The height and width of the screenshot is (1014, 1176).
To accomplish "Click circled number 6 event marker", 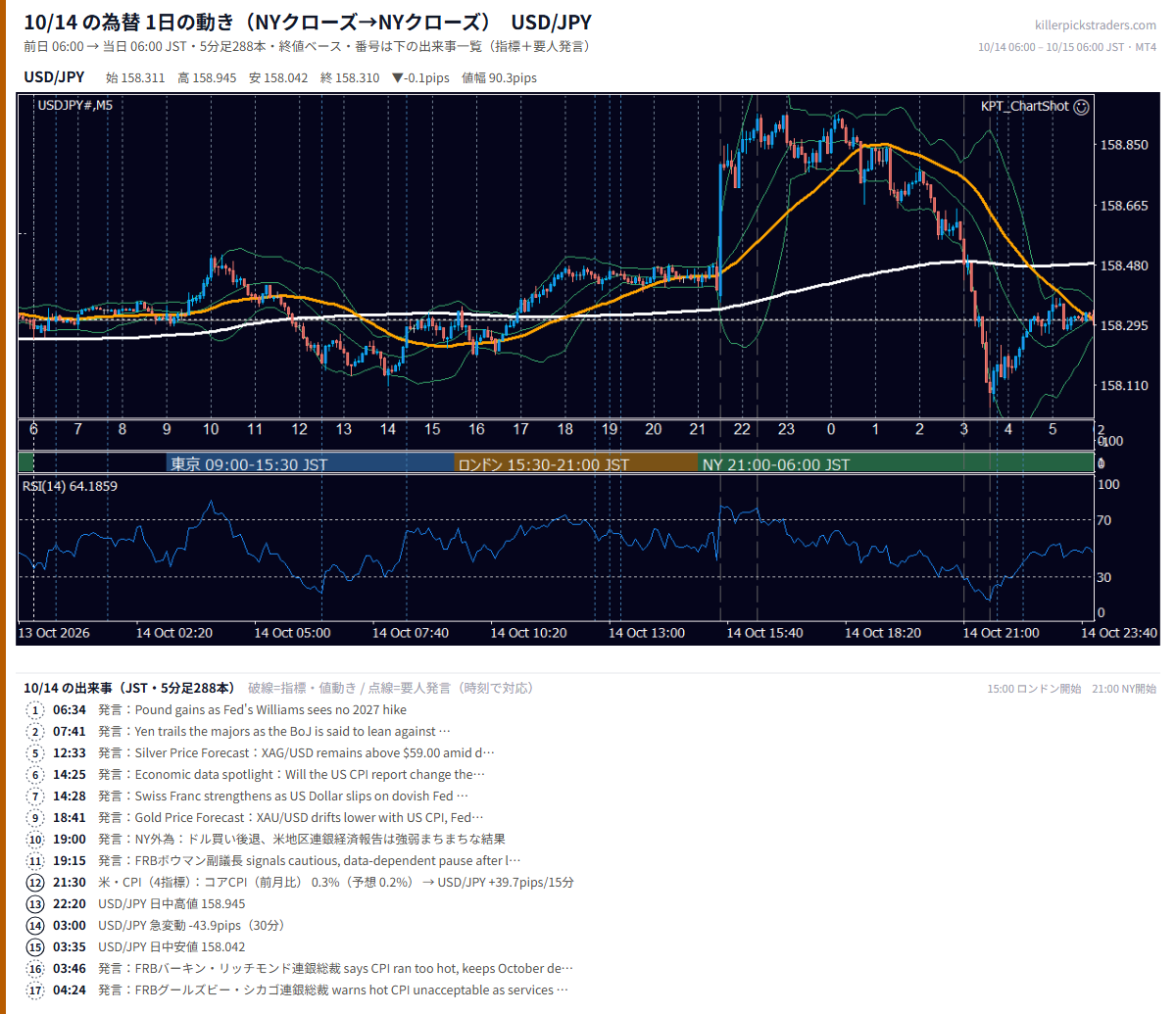I will [36, 775].
